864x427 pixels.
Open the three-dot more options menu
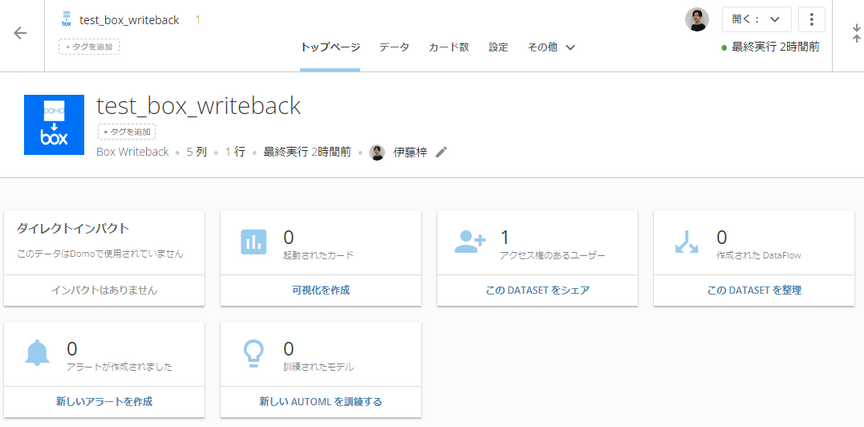811,19
